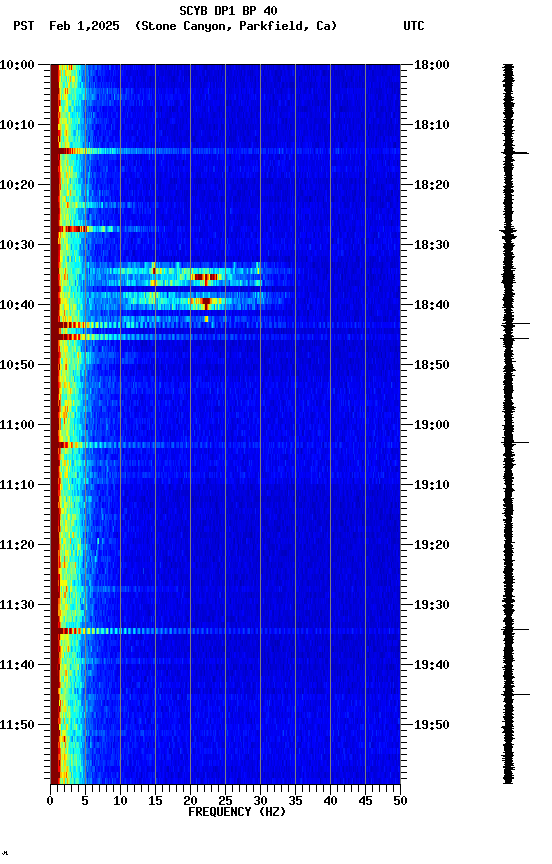552x864 pixels.
Task: Click the 10:30 PST time label
Action: click(x=17, y=245)
